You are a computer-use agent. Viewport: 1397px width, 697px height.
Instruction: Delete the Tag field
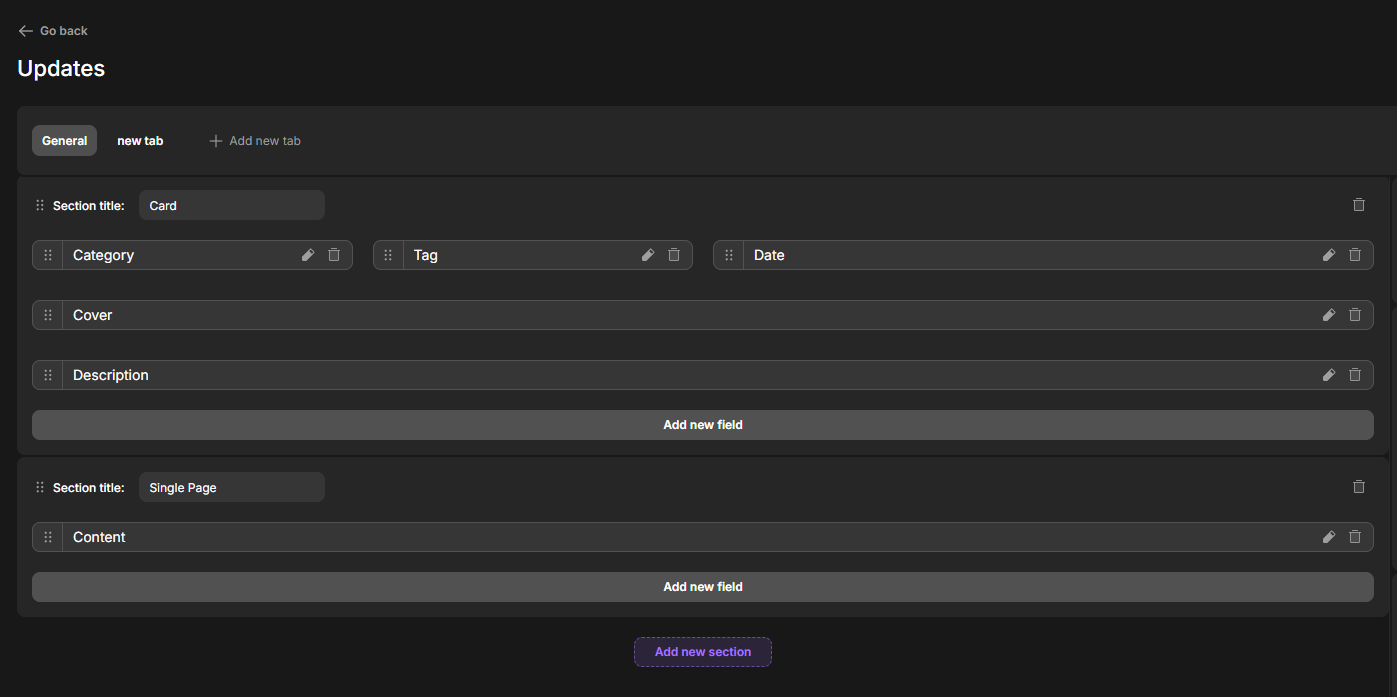(x=674, y=255)
